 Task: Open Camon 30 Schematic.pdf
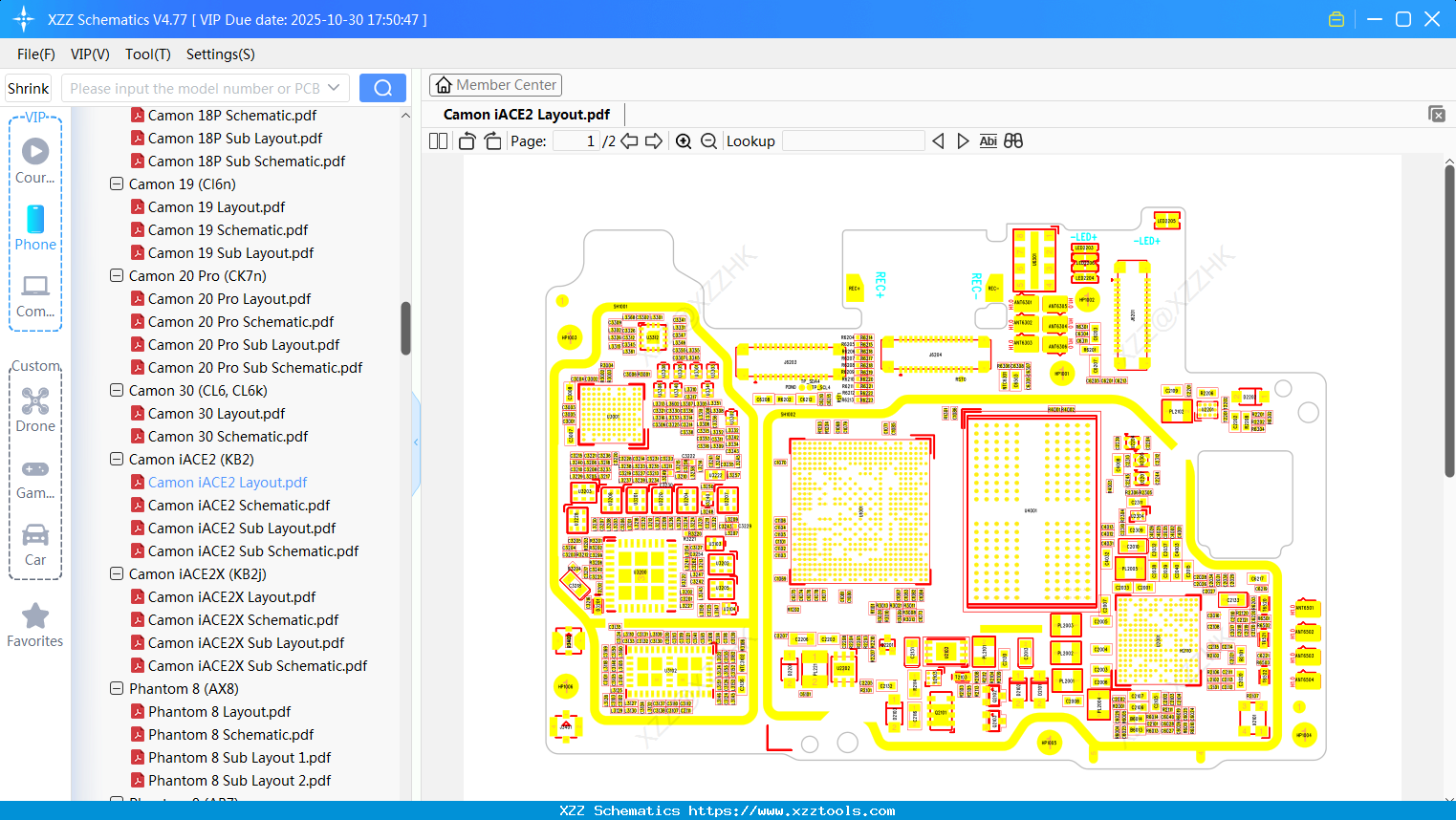(228, 436)
